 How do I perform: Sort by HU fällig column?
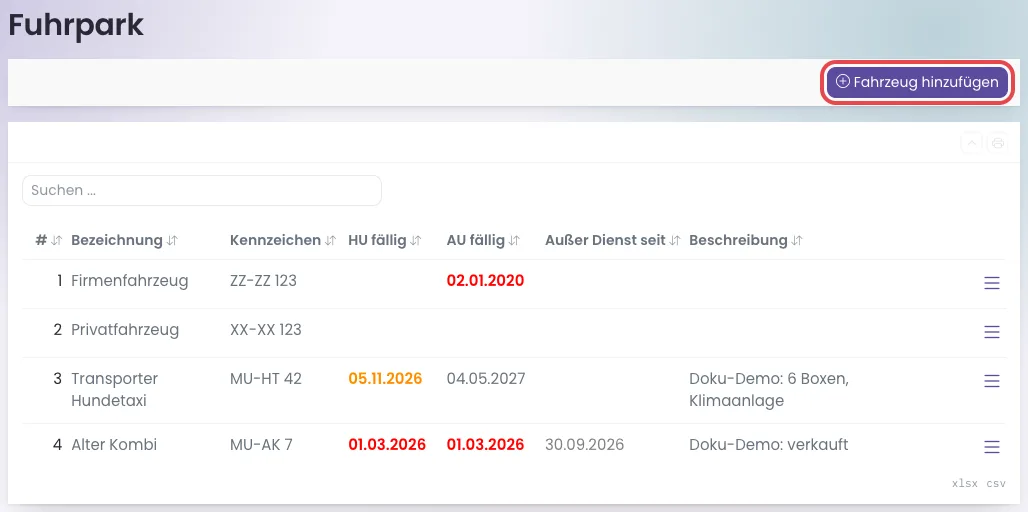[x=385, y=241]
